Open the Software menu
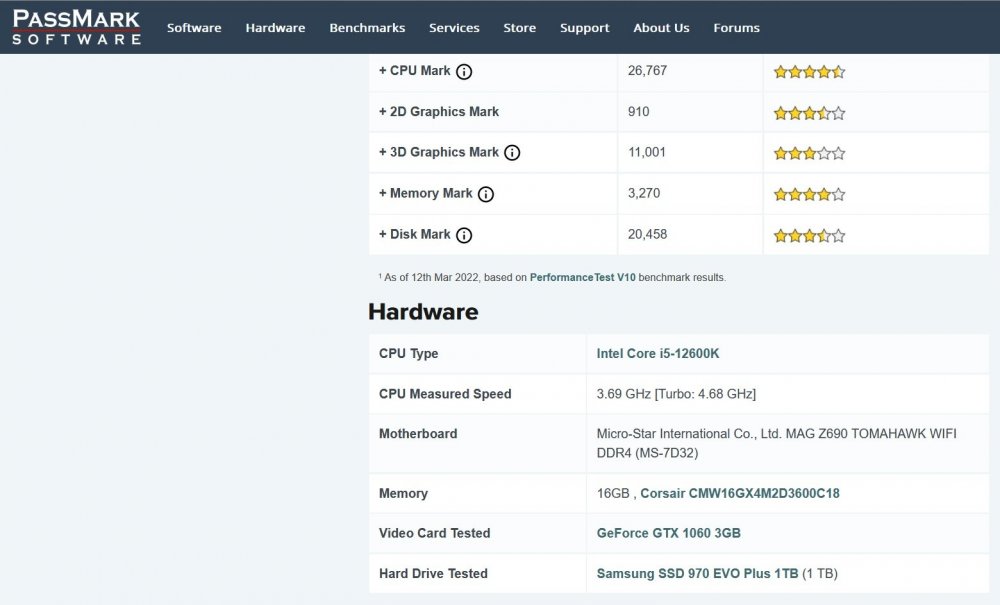The image size is (1000, 605). tap(194, 28)
